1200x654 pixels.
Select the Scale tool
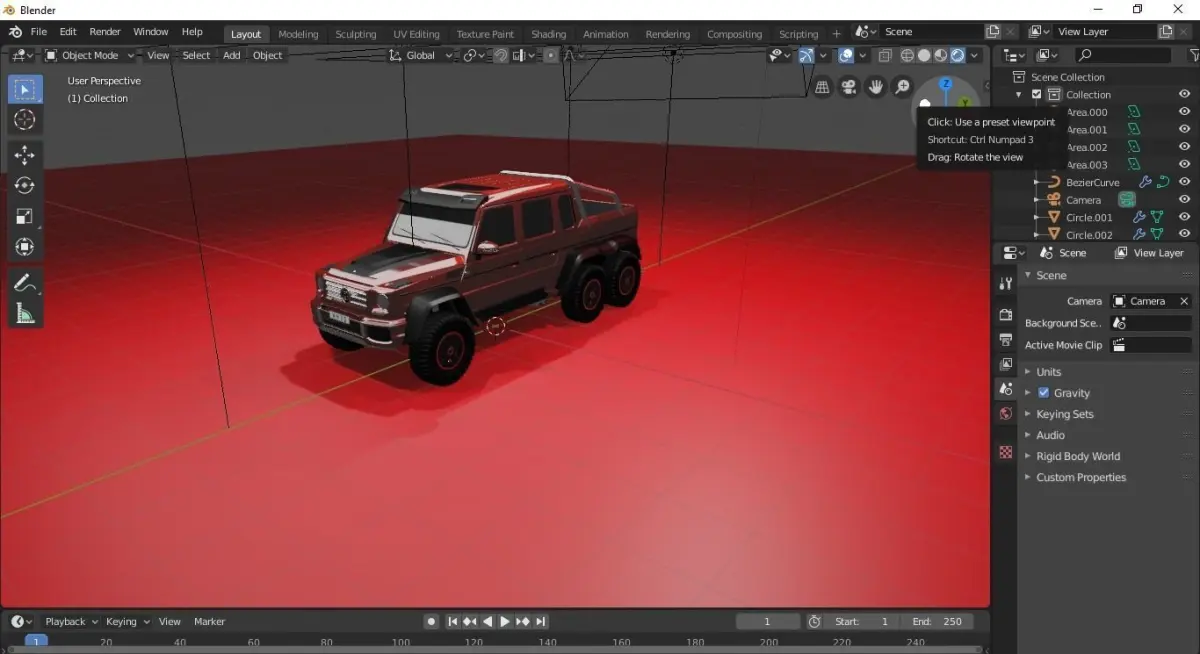pos(25,216)
